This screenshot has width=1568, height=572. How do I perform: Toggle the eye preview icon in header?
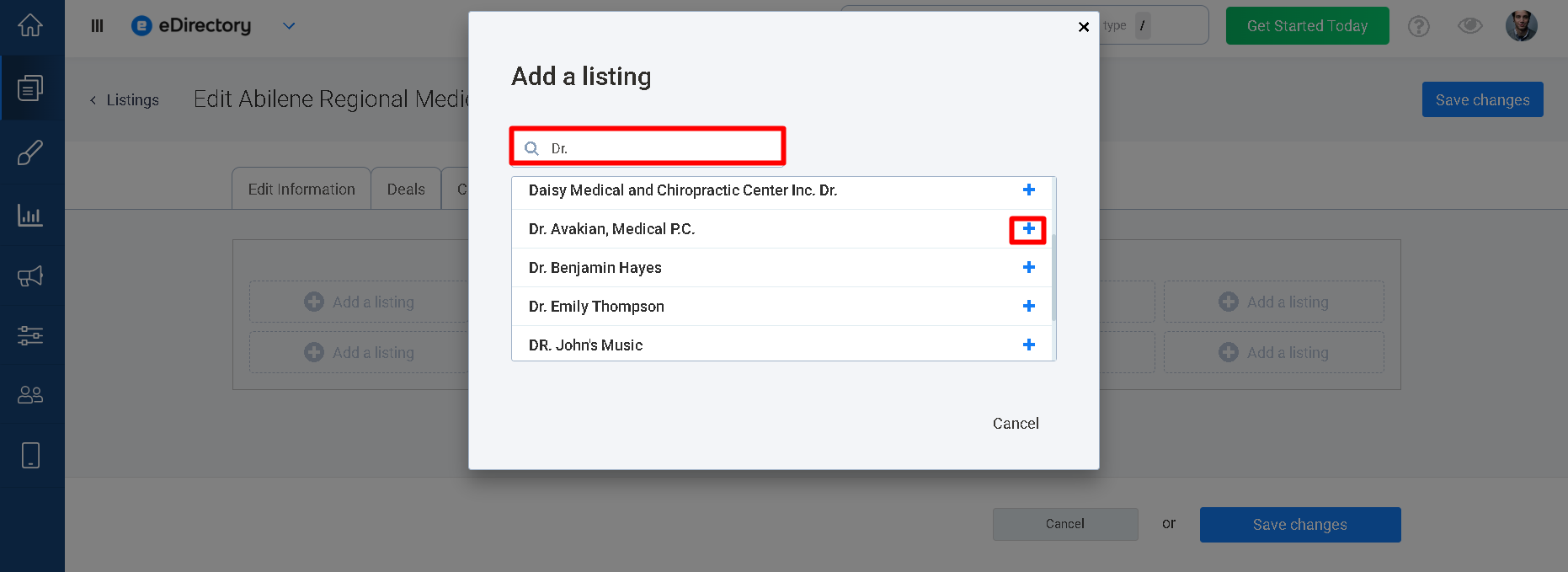1469,26
